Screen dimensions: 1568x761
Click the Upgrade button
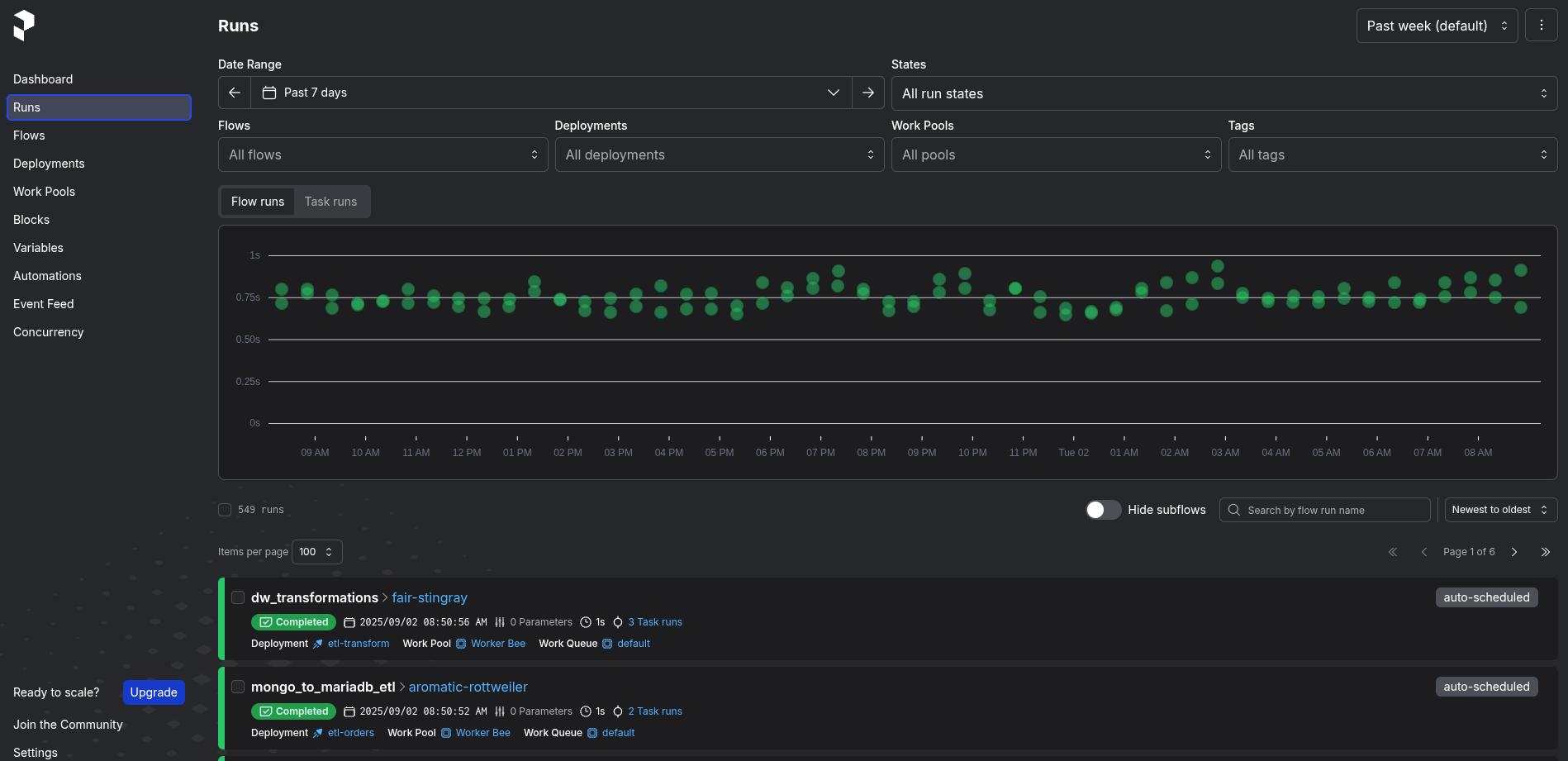(154, 692)
